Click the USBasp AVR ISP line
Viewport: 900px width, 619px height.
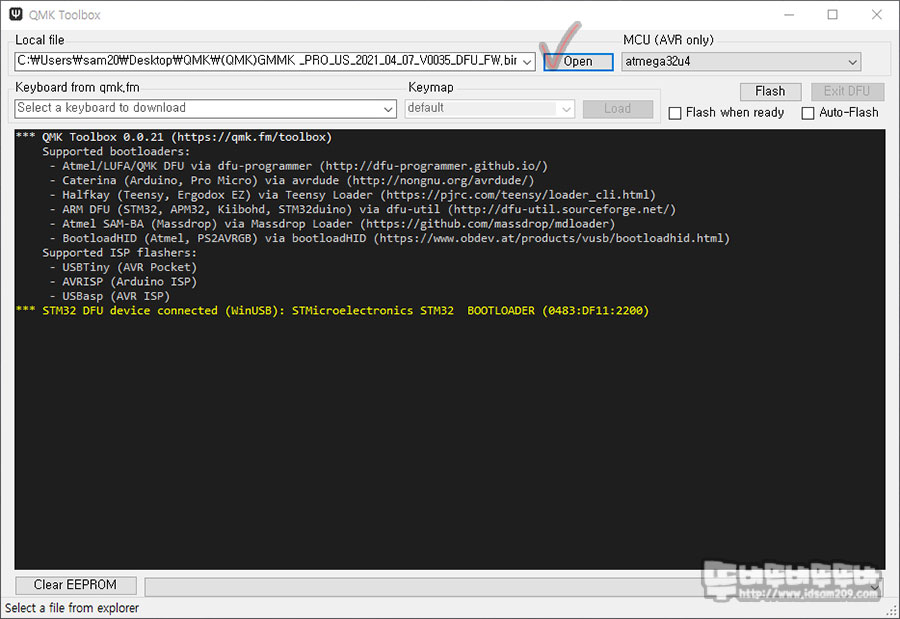pyautogui.click(x=110, y=296)
